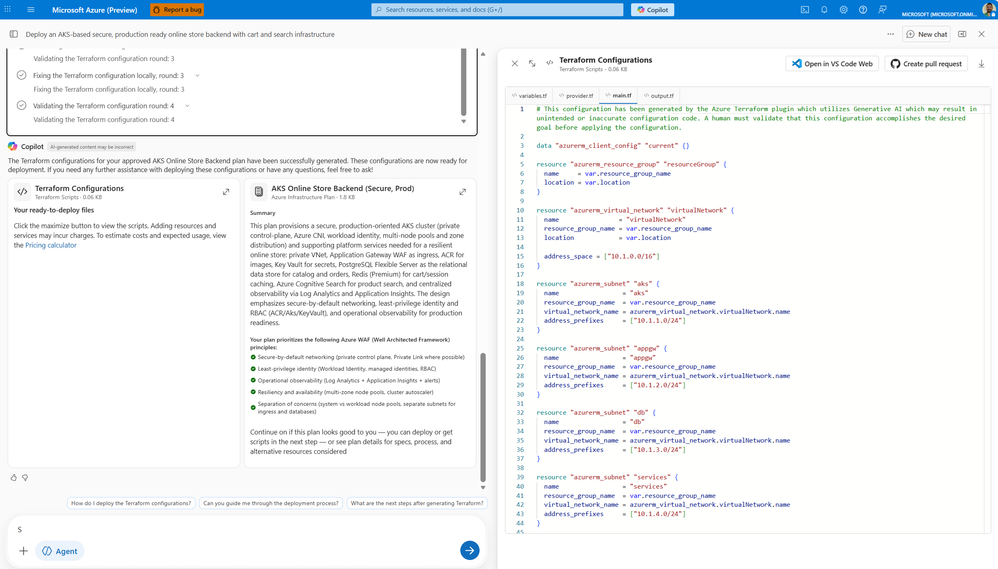The image size is (998, 569).
Task: Choose 'What are the next steps after generating Terraform?' suggestion
Action: (417, 503)
